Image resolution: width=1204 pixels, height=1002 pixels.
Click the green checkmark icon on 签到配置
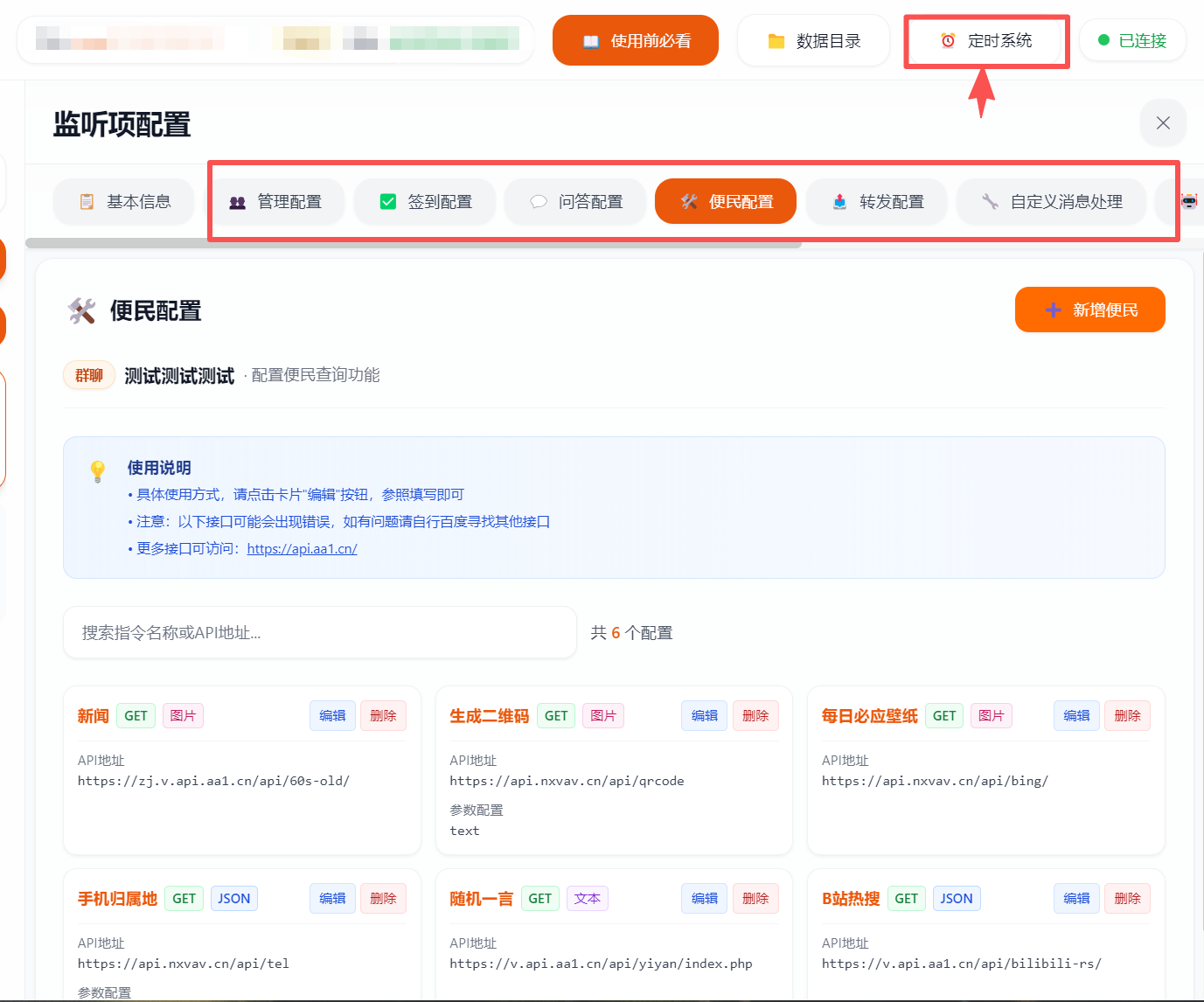coord(387,201)
